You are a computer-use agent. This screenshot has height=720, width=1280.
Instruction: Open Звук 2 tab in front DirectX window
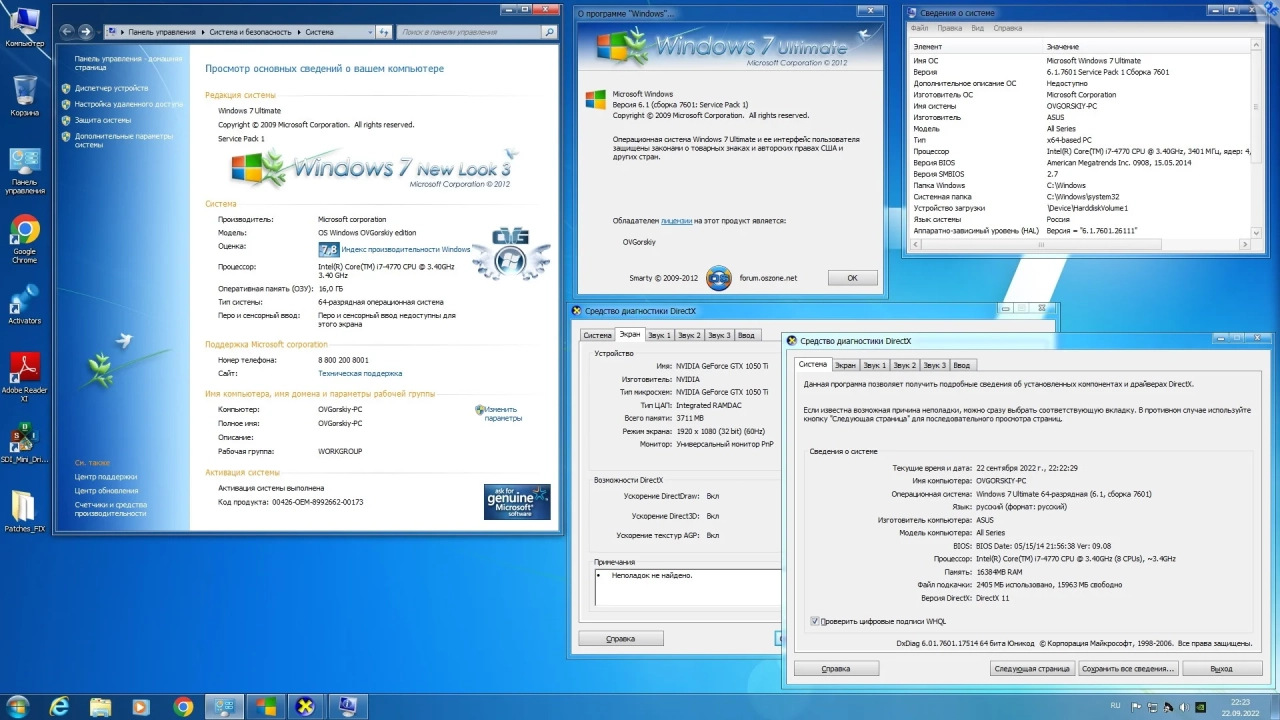click(x=904, y=365)
